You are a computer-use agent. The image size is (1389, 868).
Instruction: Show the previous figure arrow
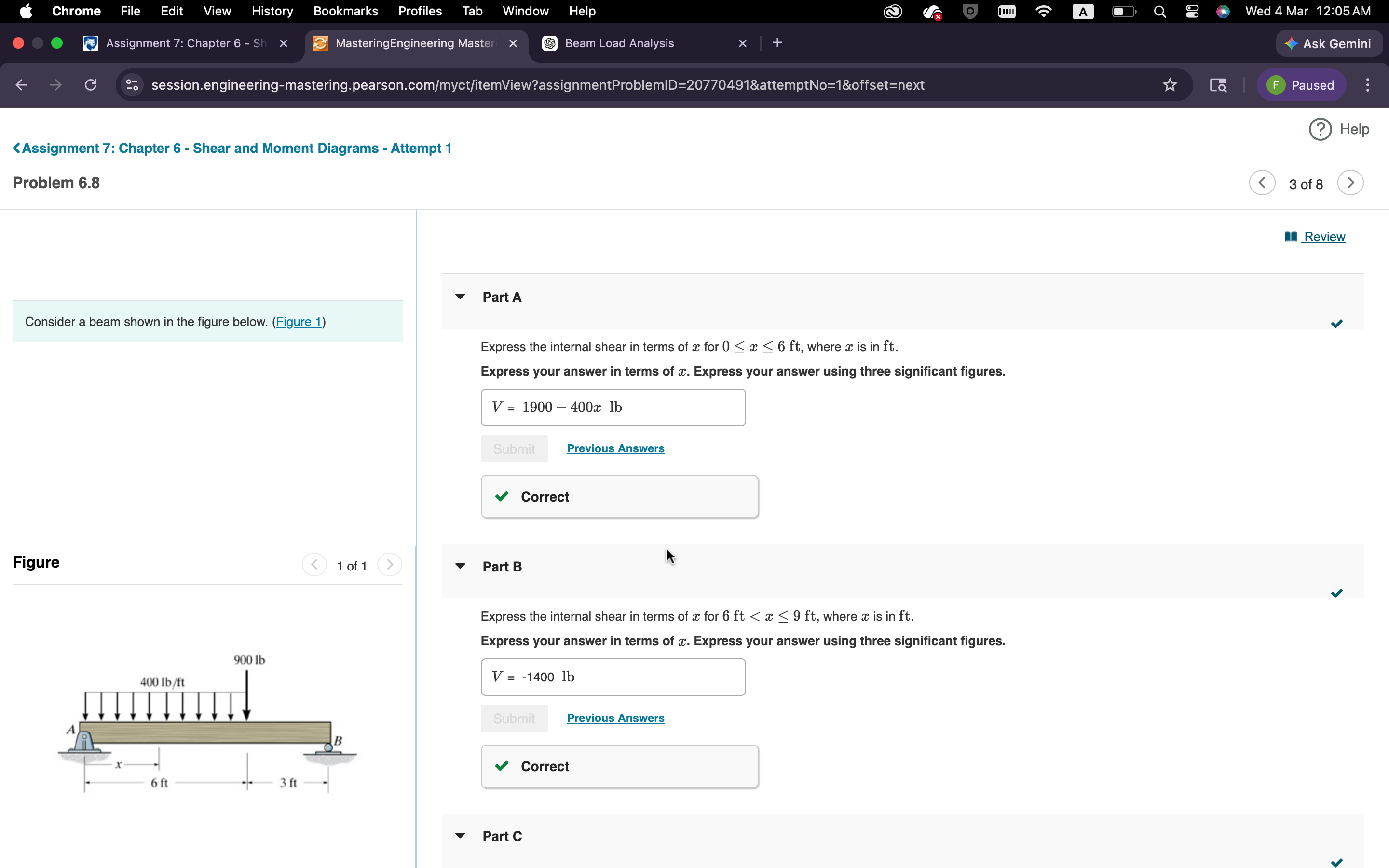[x=314, y=565]
